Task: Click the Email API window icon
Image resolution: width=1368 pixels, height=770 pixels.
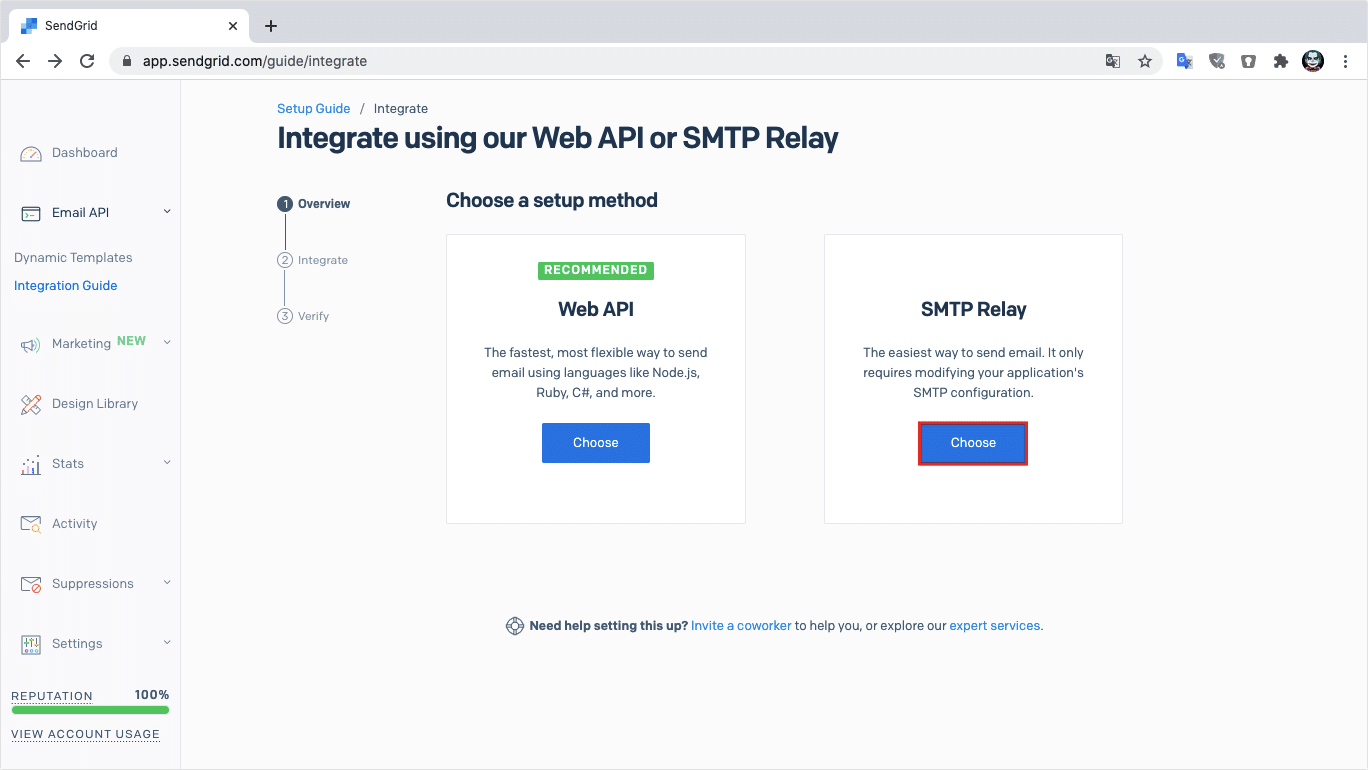Action: [31, 213]
